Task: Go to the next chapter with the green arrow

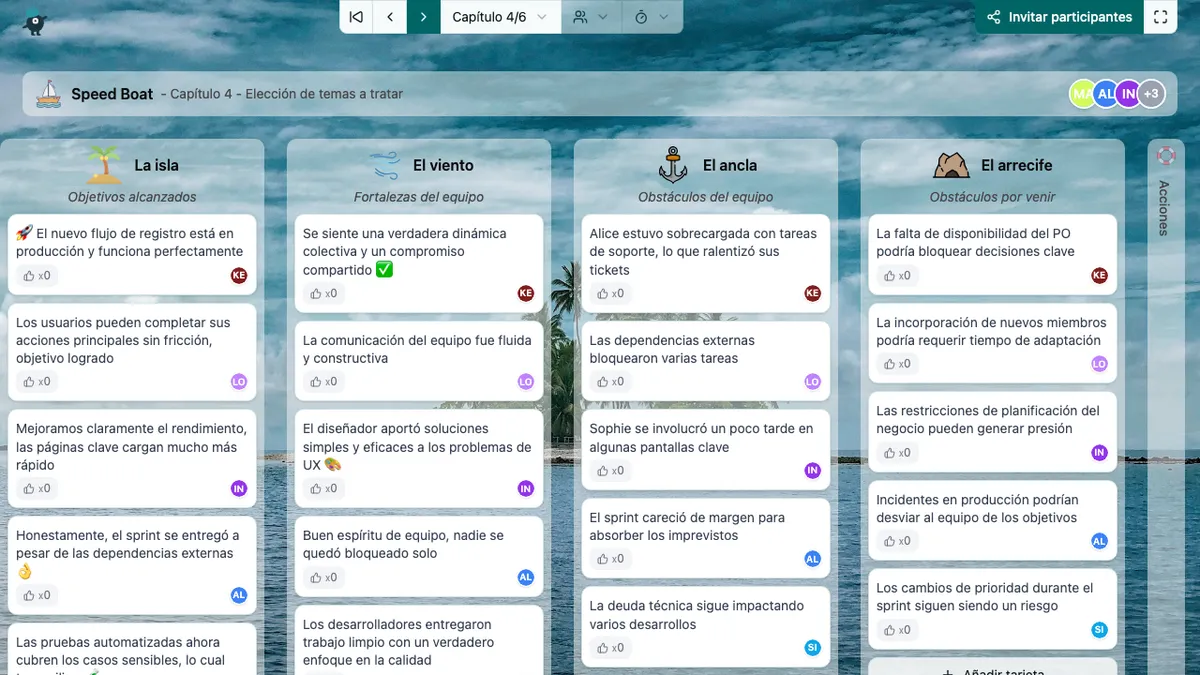Action: pos(423,16)
